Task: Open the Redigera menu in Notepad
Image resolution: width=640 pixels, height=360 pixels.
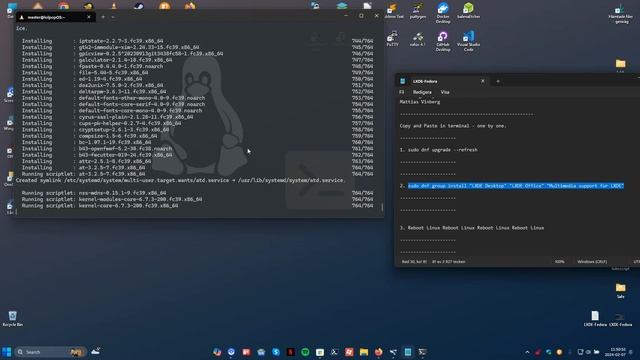Action: coord(422,92)
